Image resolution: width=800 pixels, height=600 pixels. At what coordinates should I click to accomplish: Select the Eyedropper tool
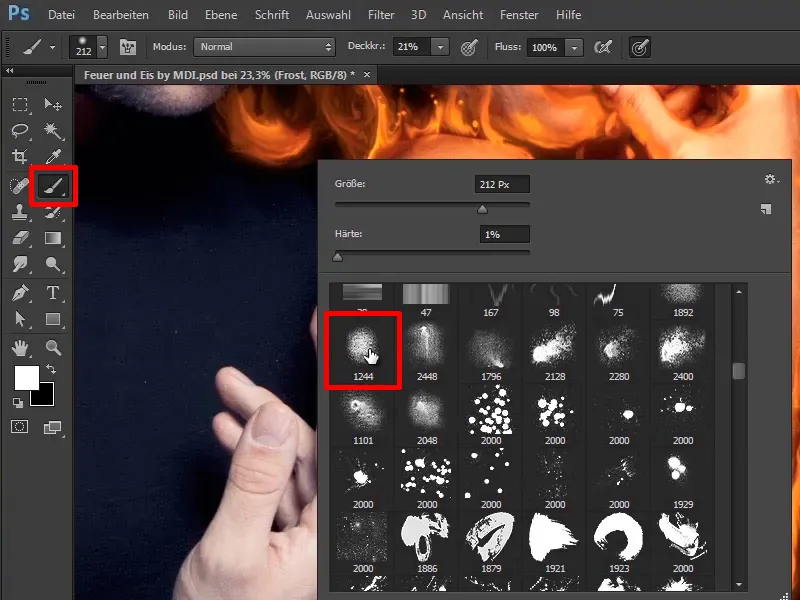click(53, 156)
